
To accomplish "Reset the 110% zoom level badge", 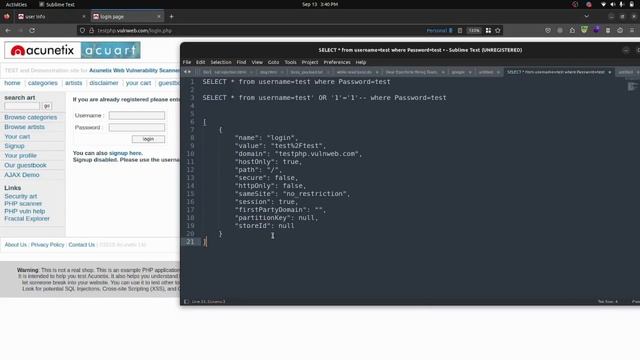I will tap(474, 30).
